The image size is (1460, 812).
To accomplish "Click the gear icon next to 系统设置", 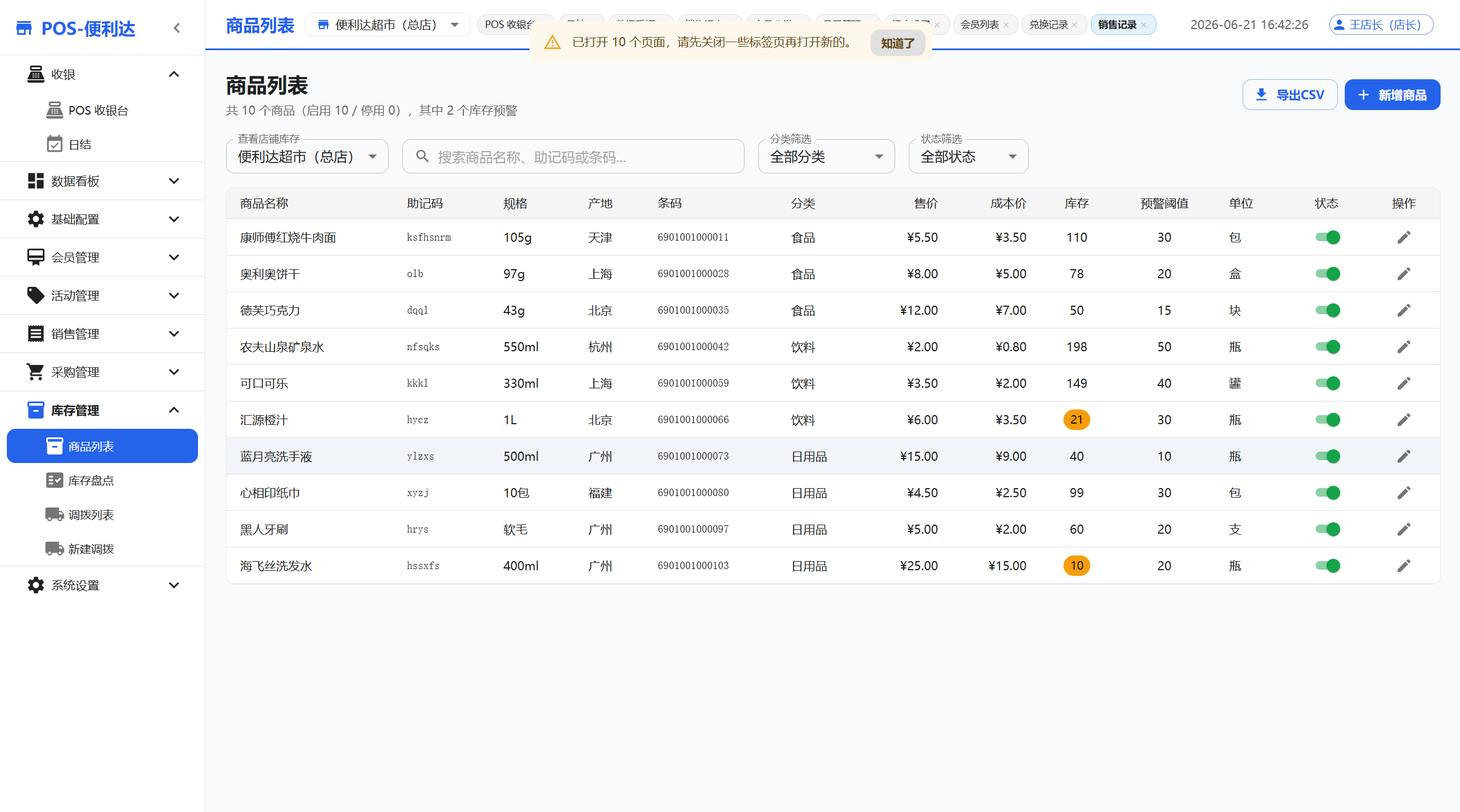I will (36, 585).
